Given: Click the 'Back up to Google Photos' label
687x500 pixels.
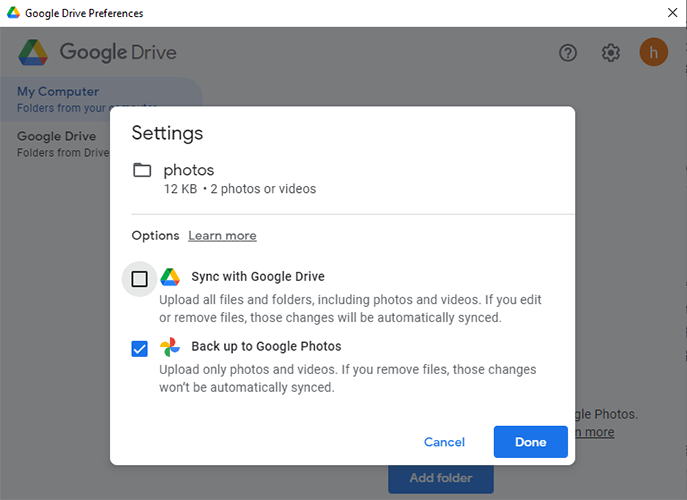Looking at the screenshot, I should 266,346.
